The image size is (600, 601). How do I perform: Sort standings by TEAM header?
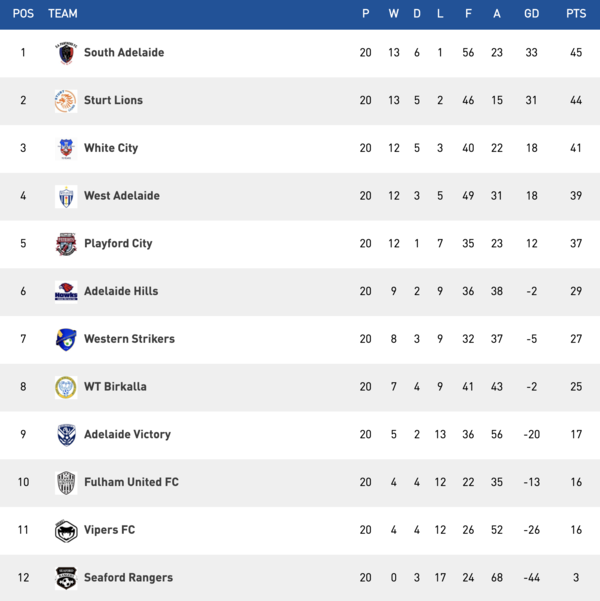coord(63,14)
